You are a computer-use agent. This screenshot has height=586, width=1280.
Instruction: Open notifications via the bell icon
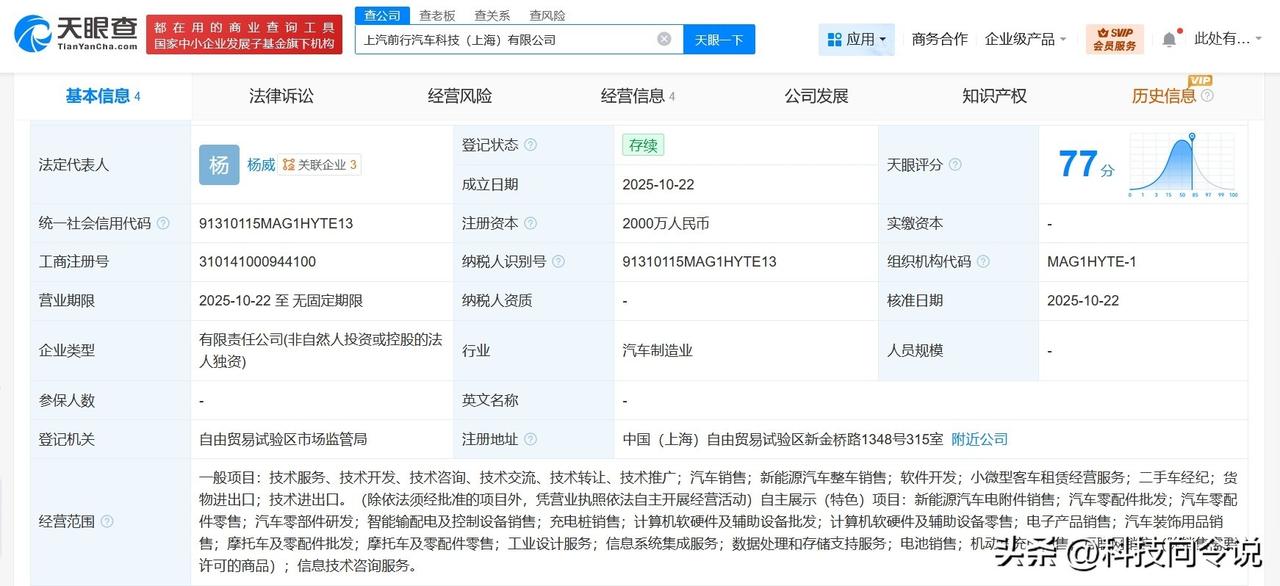click(1169, 38)
